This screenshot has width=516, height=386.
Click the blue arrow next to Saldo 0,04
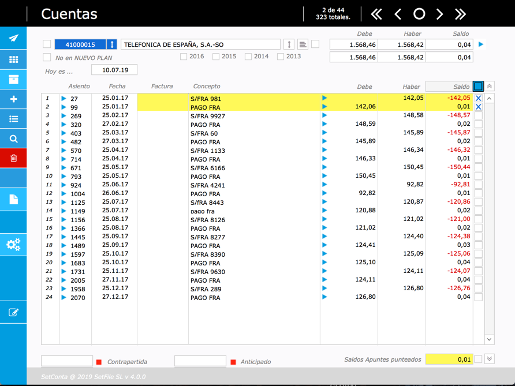point(481,44)
